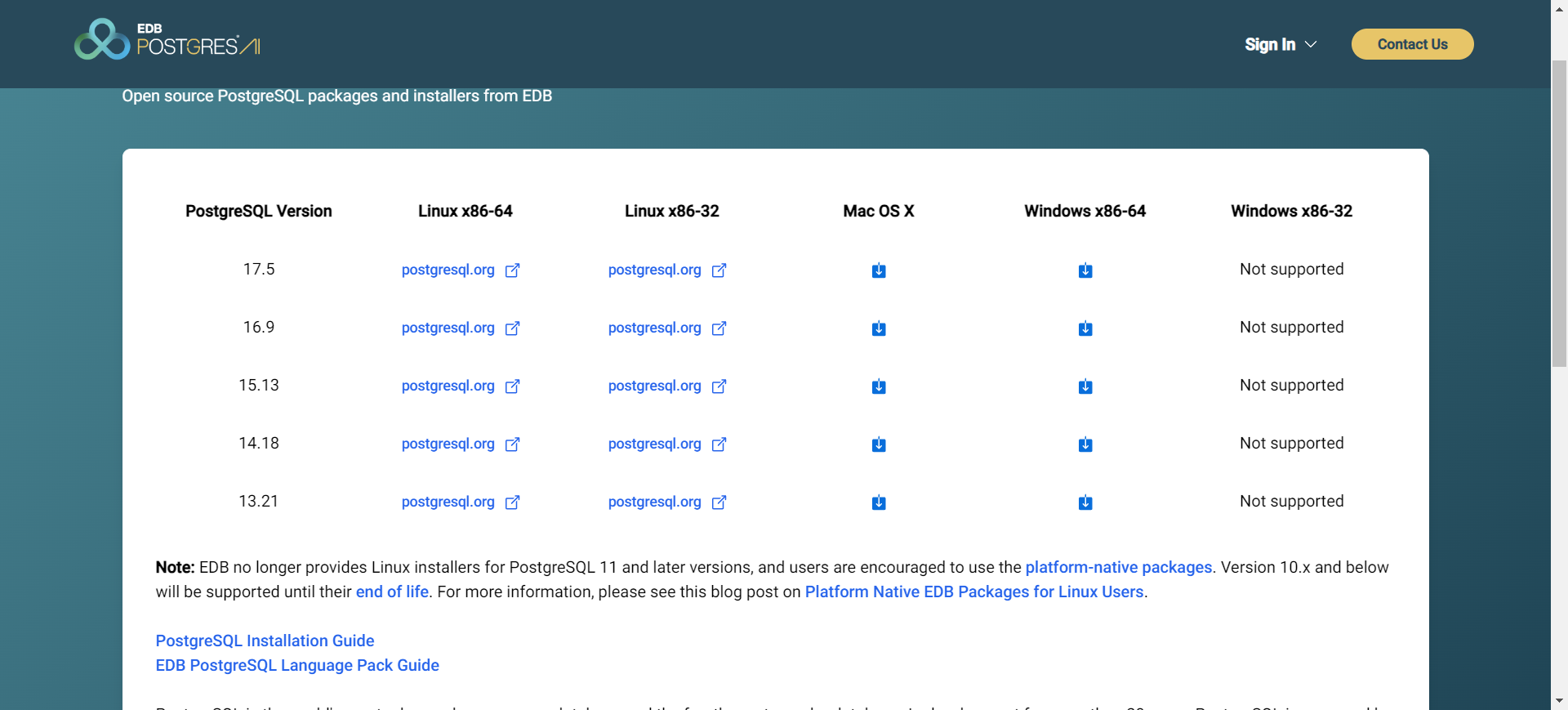Screen dimensions: 1568x710
Task: Click the scrollbar up arrow
Action: [x=1560, y=8]
